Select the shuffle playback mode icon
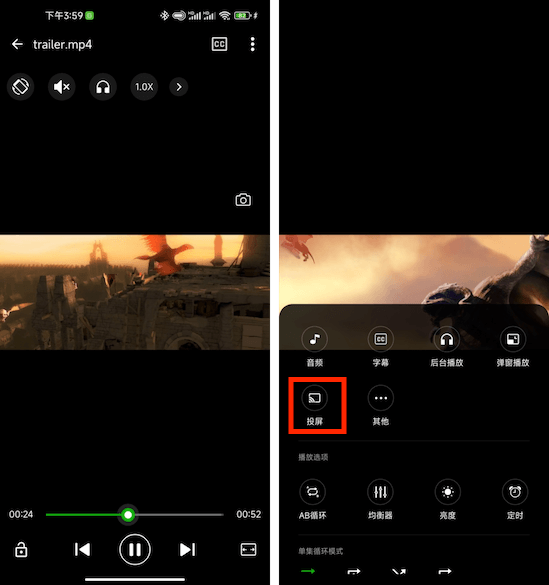Screen dimensions: 549x585 coord(399,571)
